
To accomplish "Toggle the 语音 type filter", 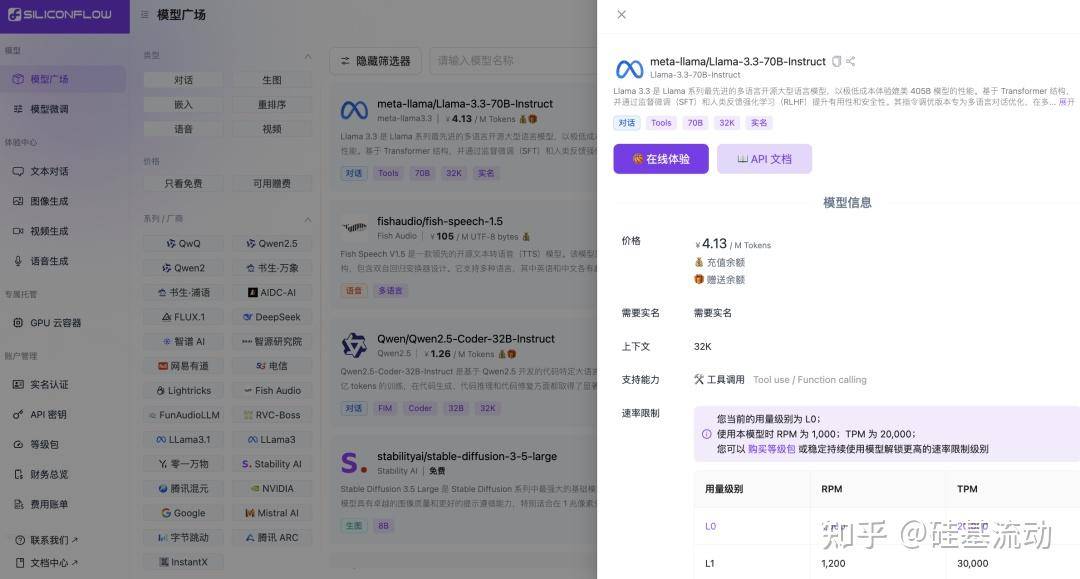I will pos(183,129).
